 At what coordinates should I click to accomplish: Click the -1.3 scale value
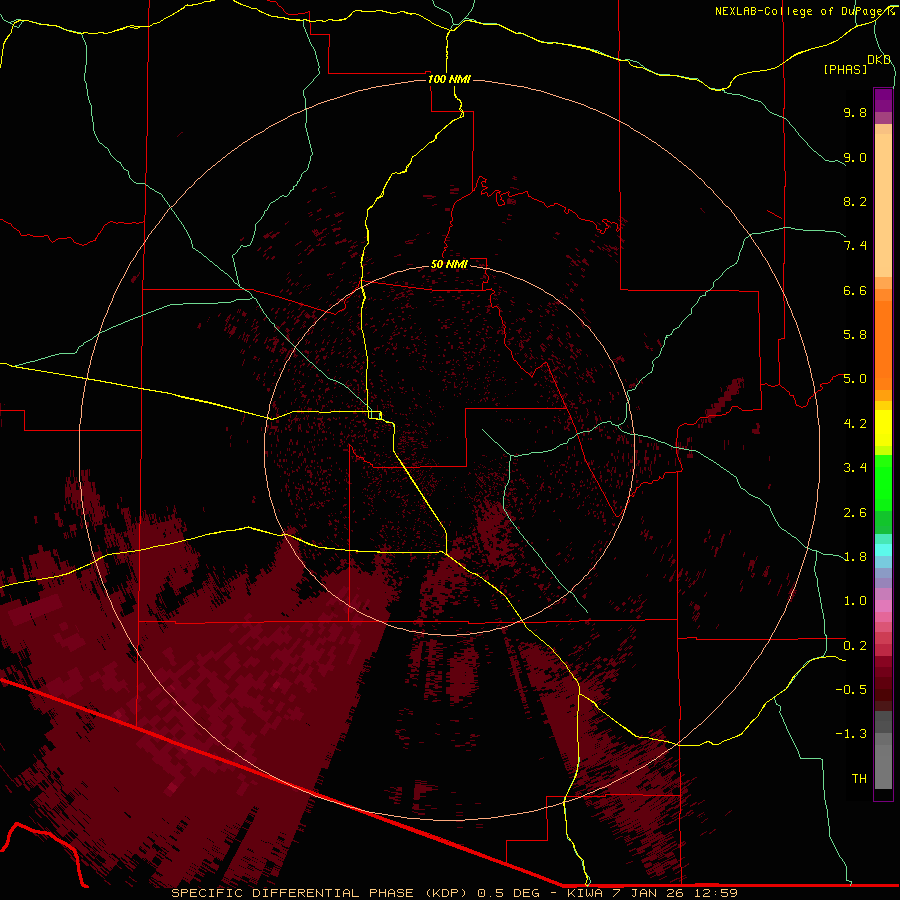pyautogui.click(x=851, y=734)
